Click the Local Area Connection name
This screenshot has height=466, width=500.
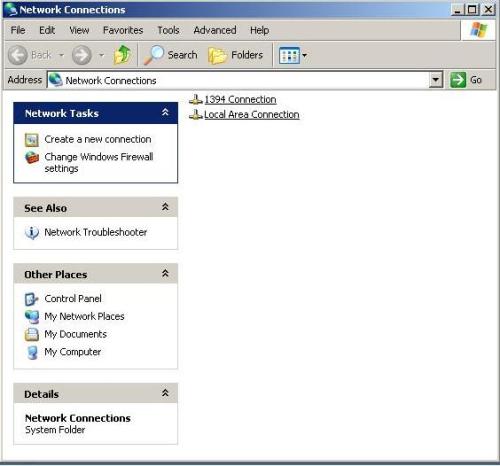tap(252, 115)
